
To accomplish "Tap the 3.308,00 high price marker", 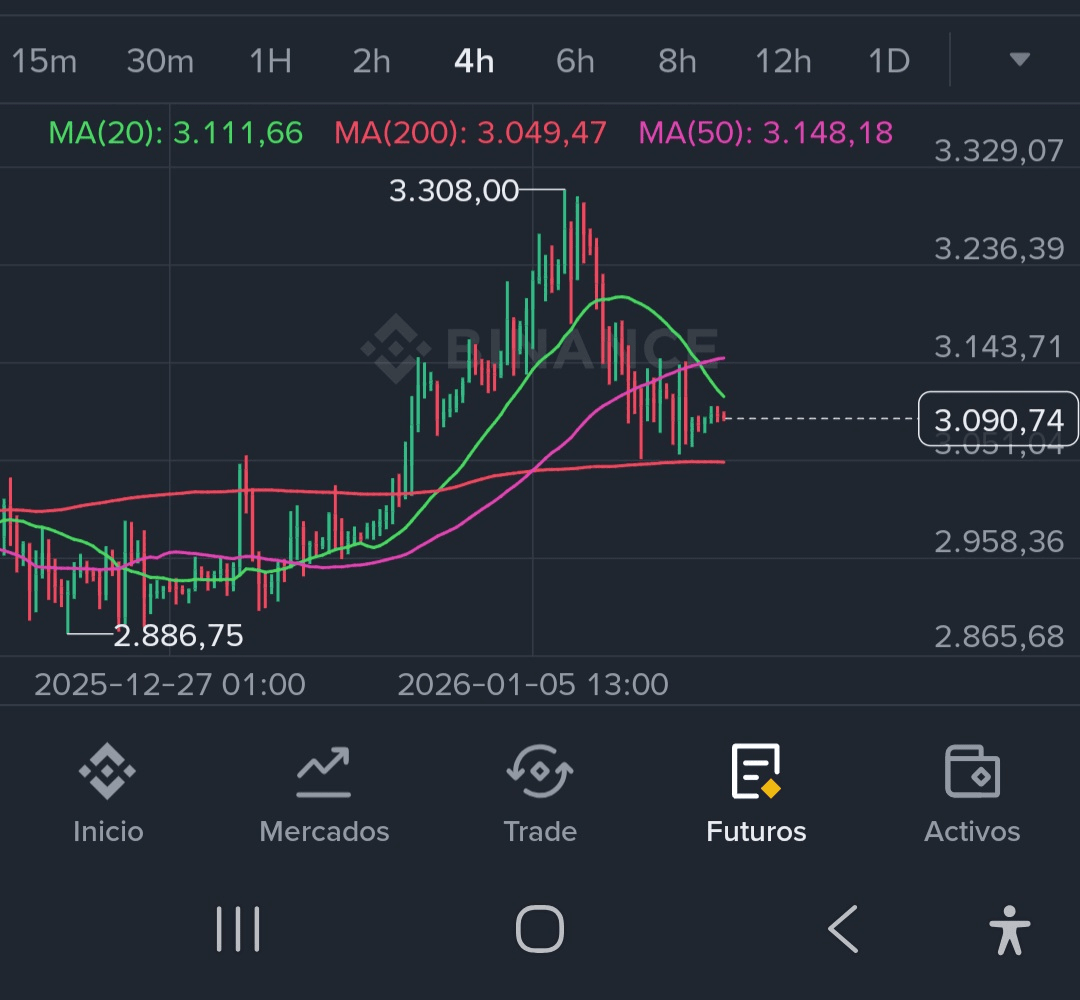I will click(x=453, y=190).
